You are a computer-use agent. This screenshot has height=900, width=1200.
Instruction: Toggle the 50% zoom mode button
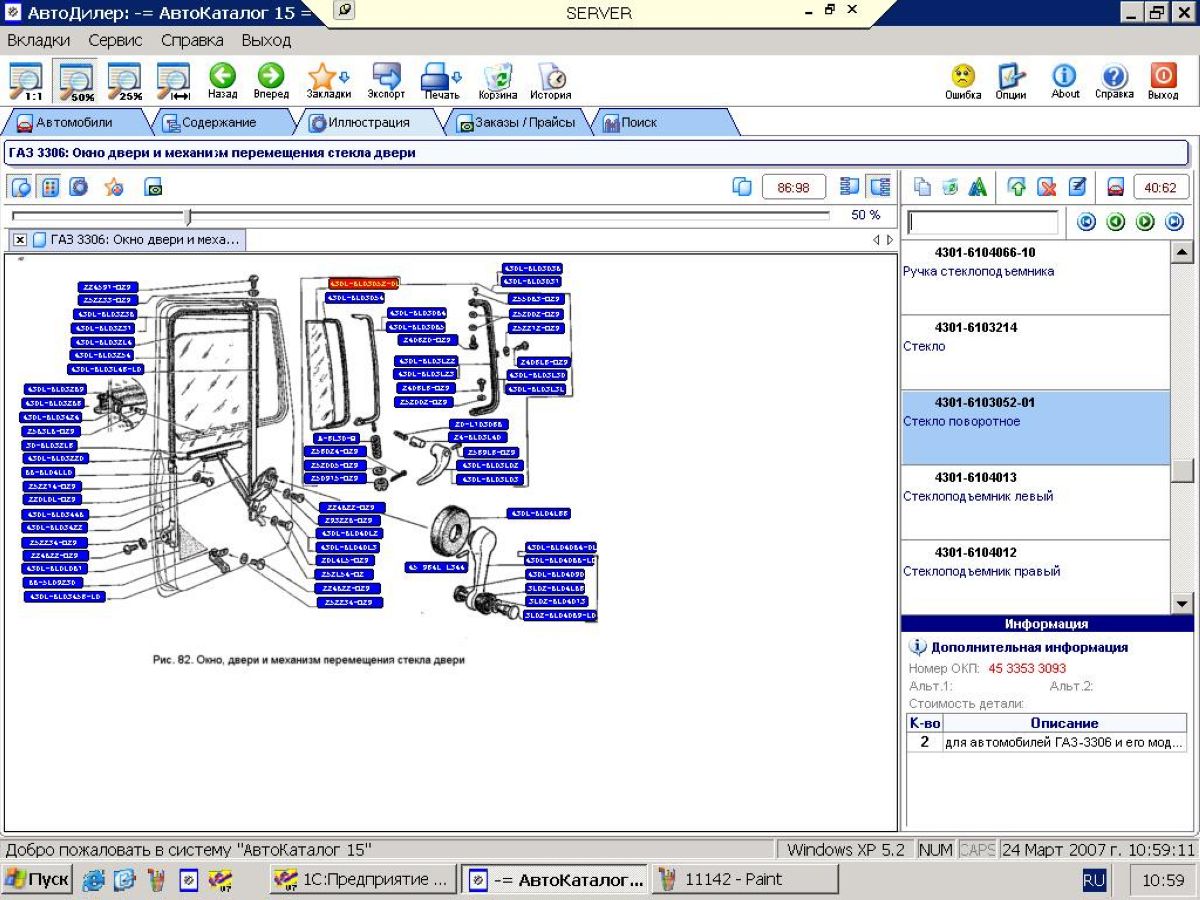click(76, 80)
